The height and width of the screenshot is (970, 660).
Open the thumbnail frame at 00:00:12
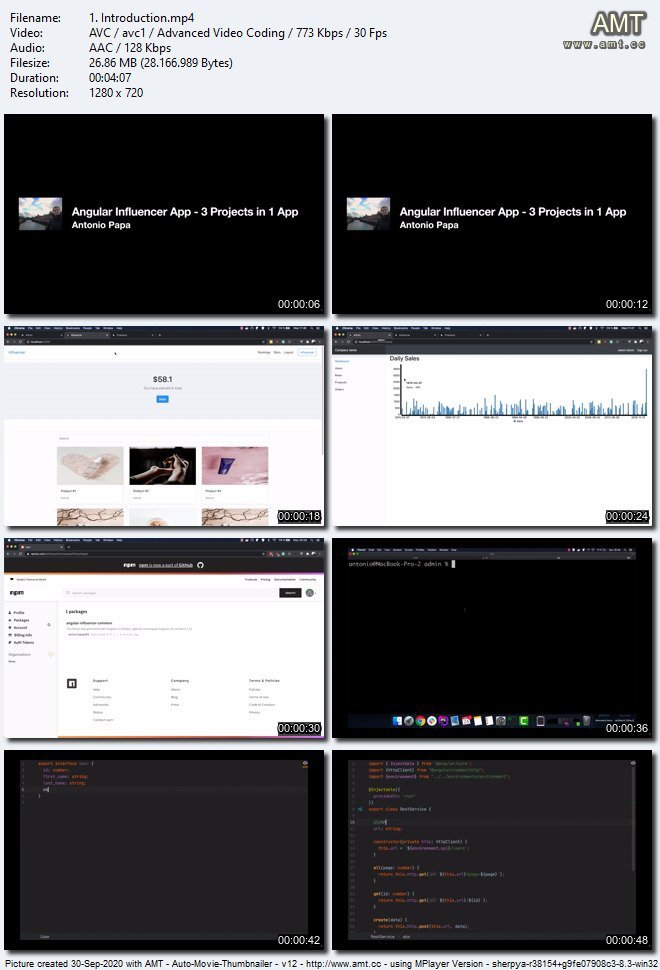pos(492,214)
